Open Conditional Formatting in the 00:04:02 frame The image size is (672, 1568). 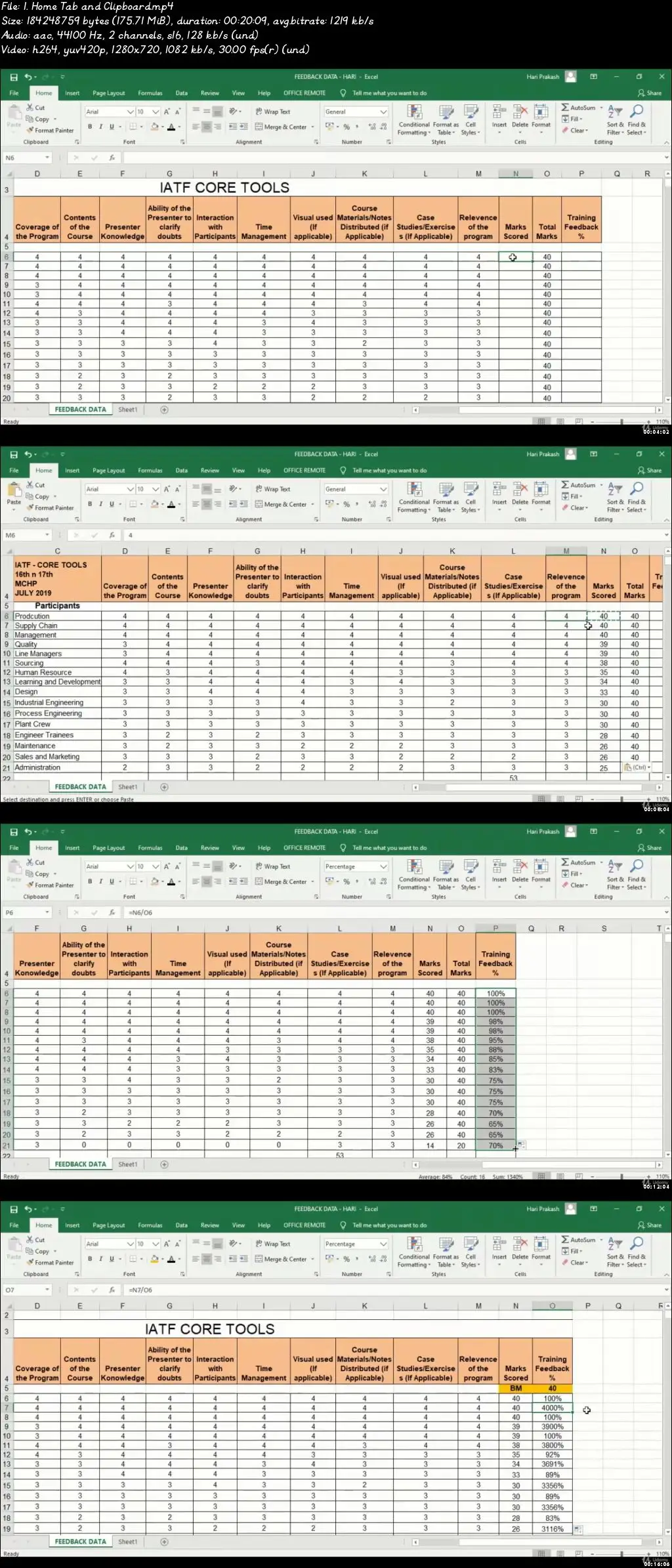click(414, 120)
